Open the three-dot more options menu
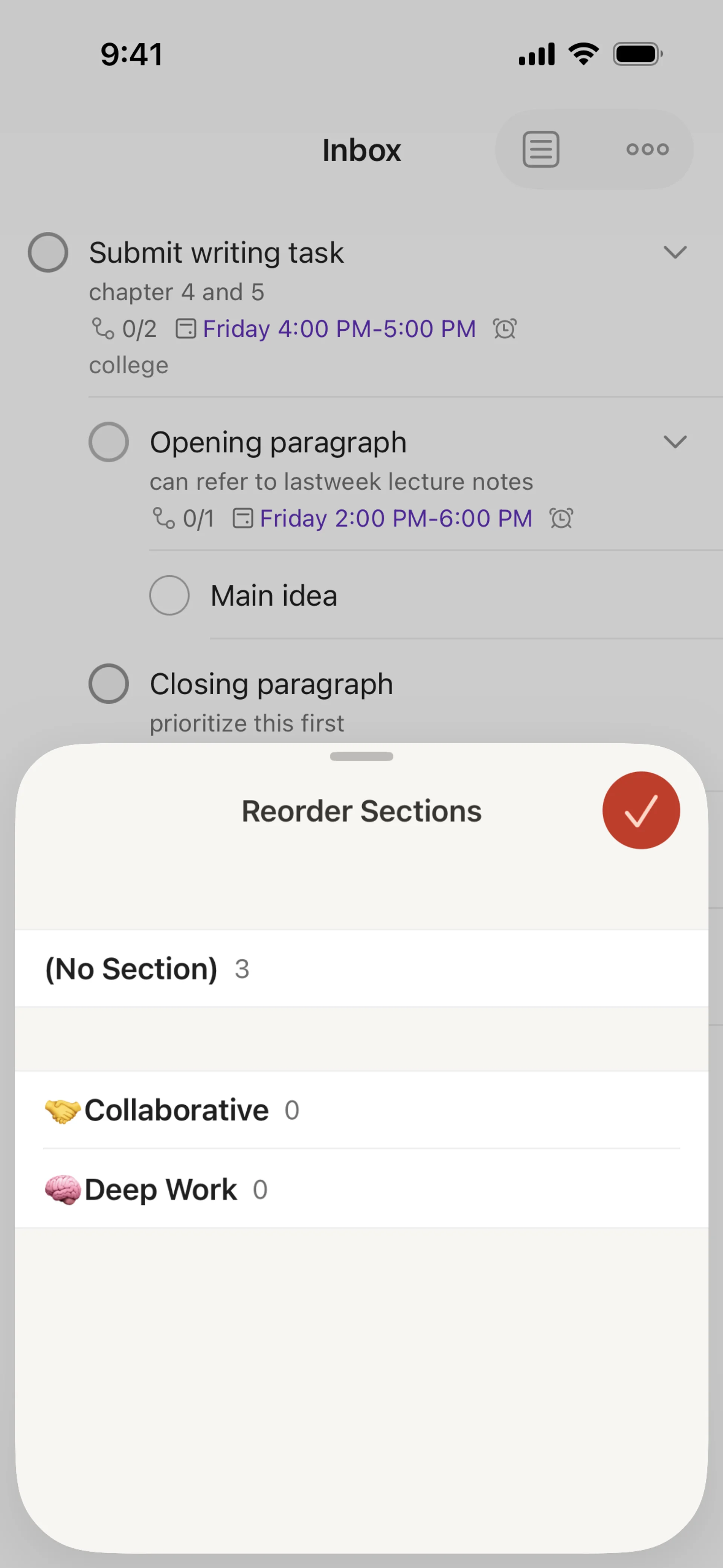Viewport: 723px width, 1568px height. [648, 149]
